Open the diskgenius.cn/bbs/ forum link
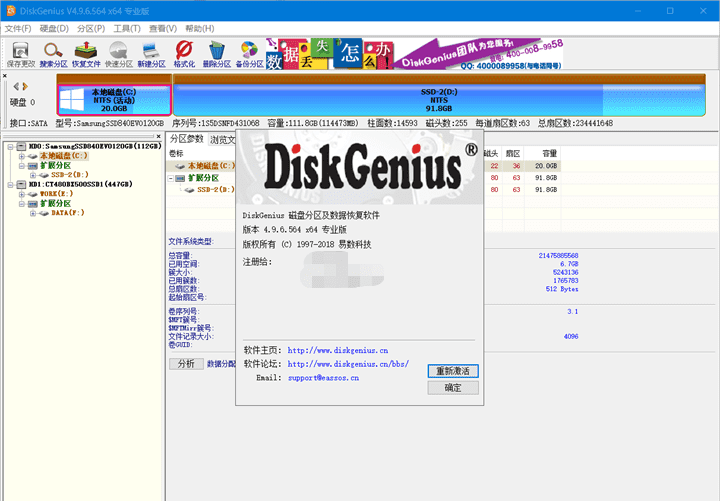This screenshot has height=501, width=720. pyautogui.click(x=348, y=364)
